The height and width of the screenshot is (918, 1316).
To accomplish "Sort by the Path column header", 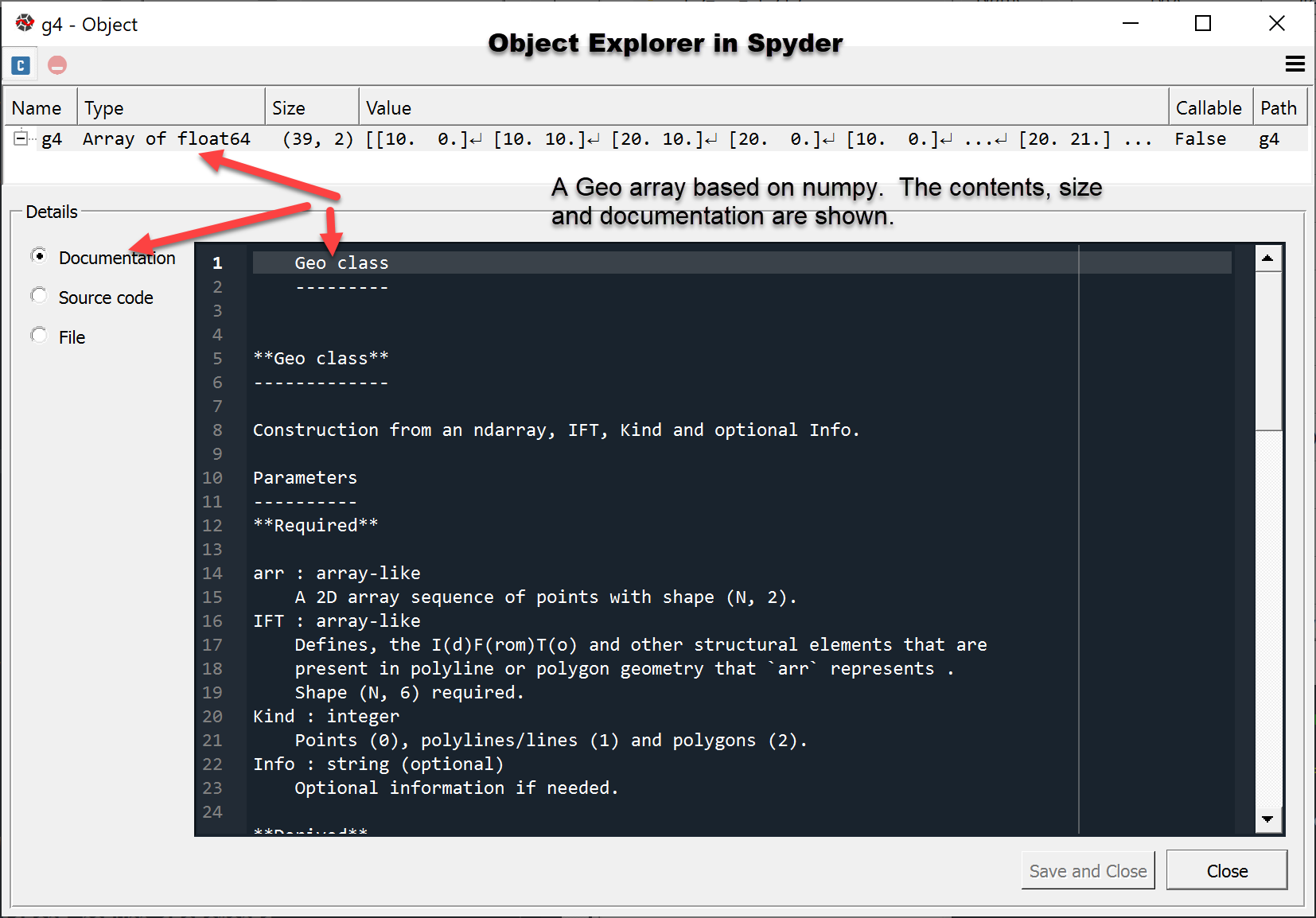I will [1280, 107].
